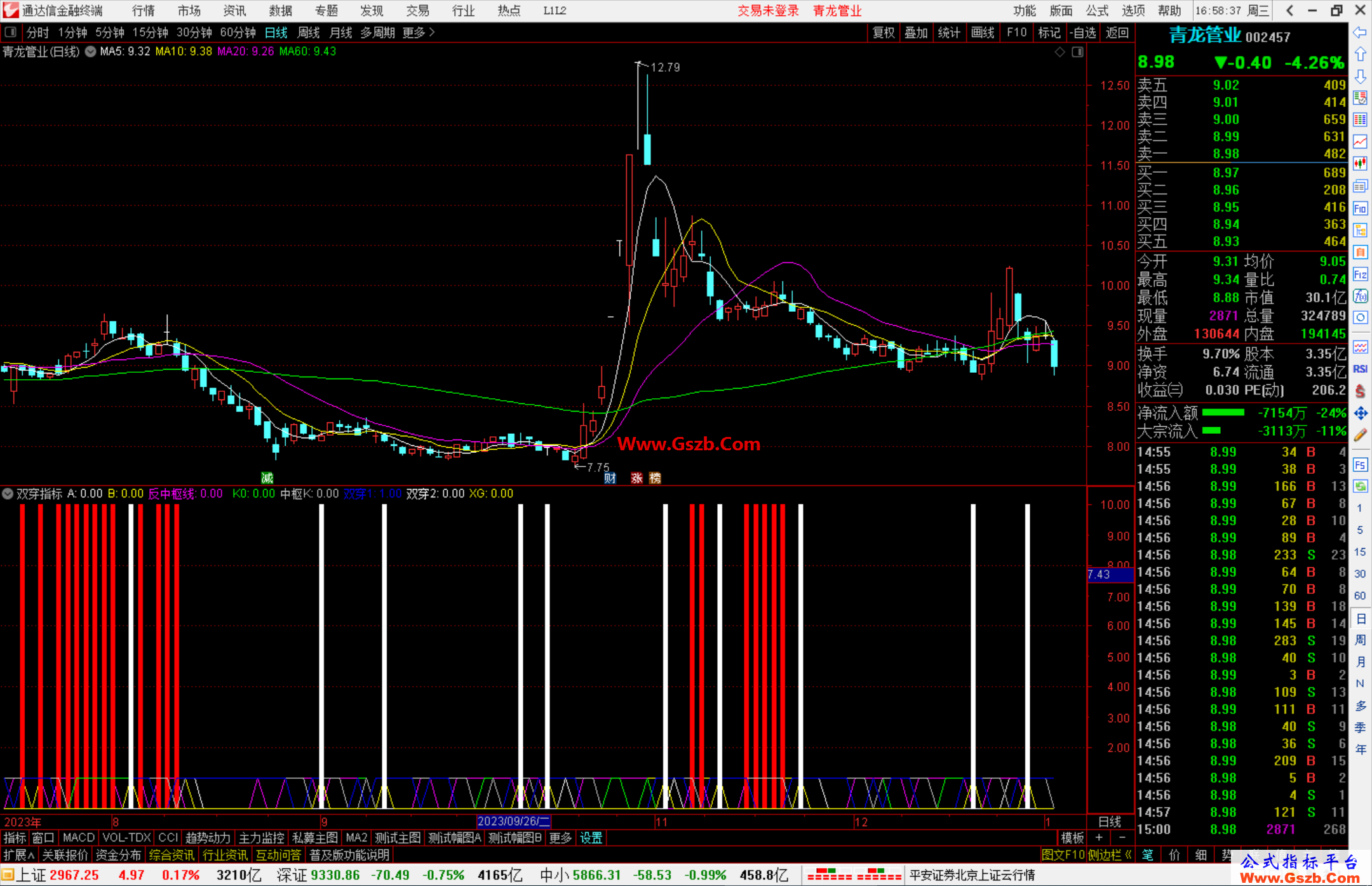Select the MACD indicator tab

click(79, 838)
